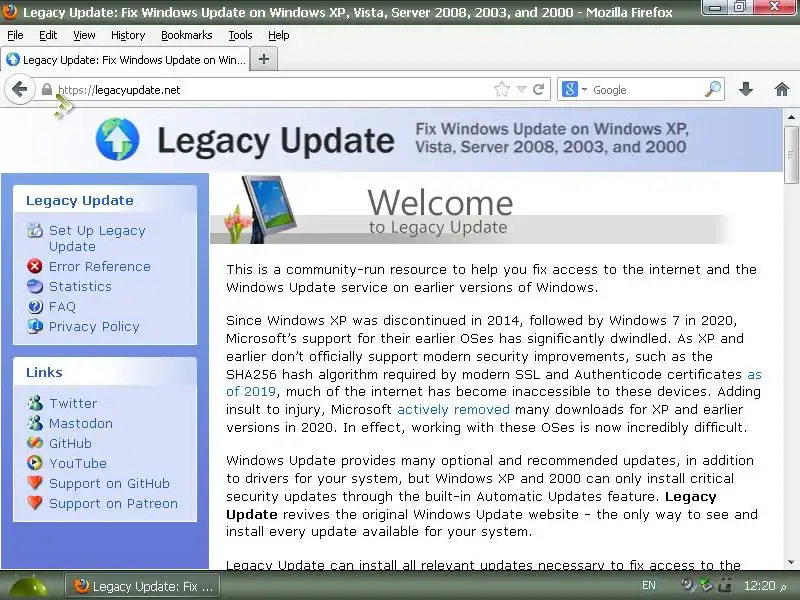This screenshot has width=800, height=600.
Task: Open the Help menu
Action: tap(279, 35)
